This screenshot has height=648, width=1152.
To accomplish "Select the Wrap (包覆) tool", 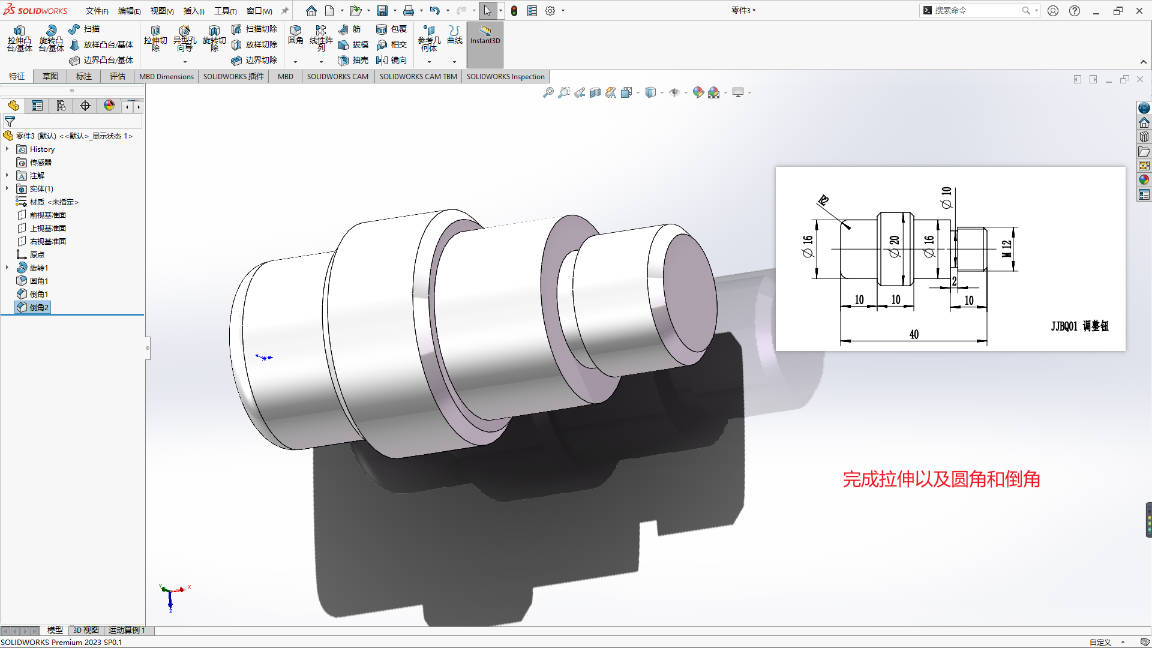I will 392,29.
